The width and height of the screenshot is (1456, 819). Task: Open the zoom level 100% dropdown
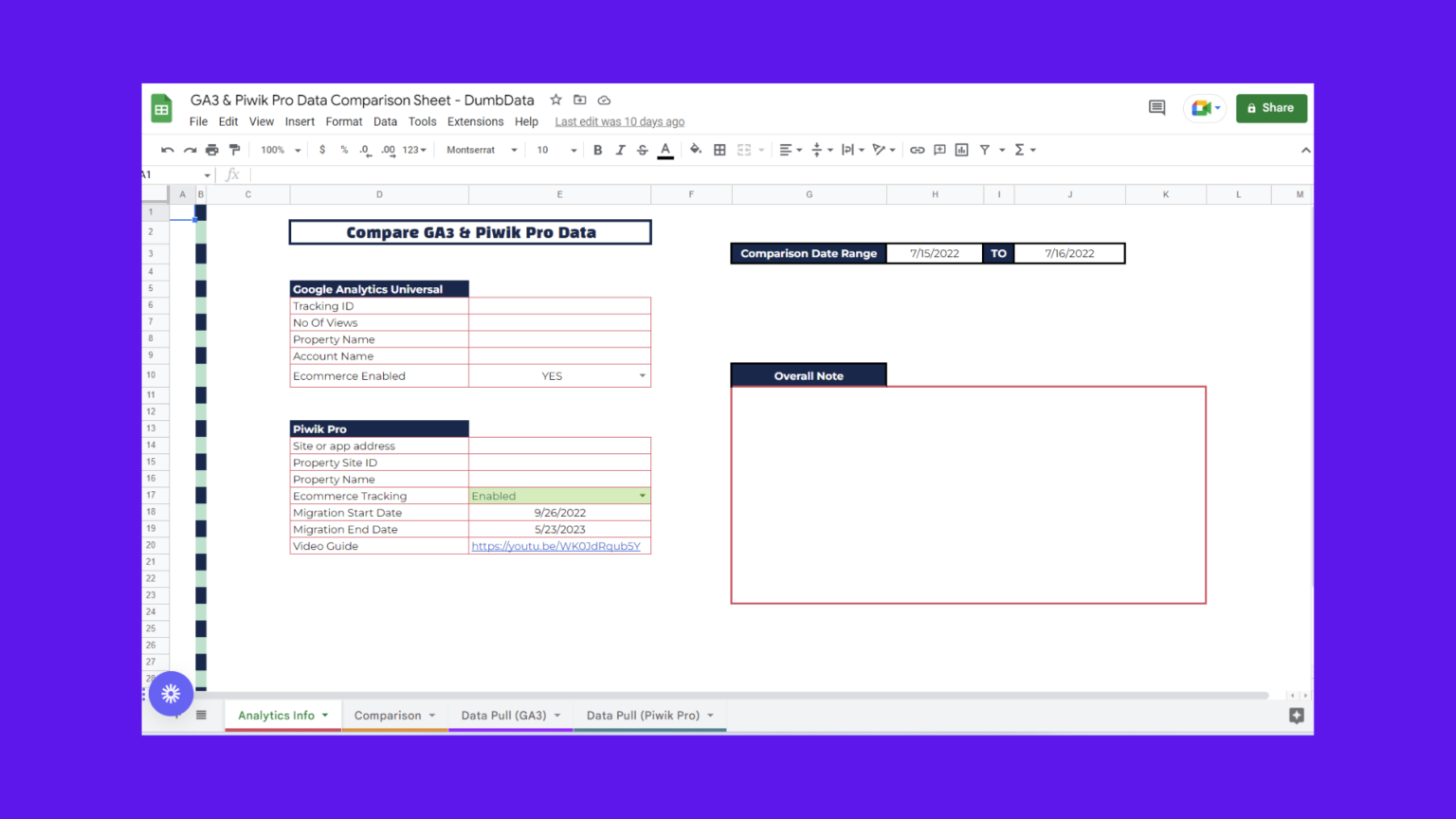278,149
